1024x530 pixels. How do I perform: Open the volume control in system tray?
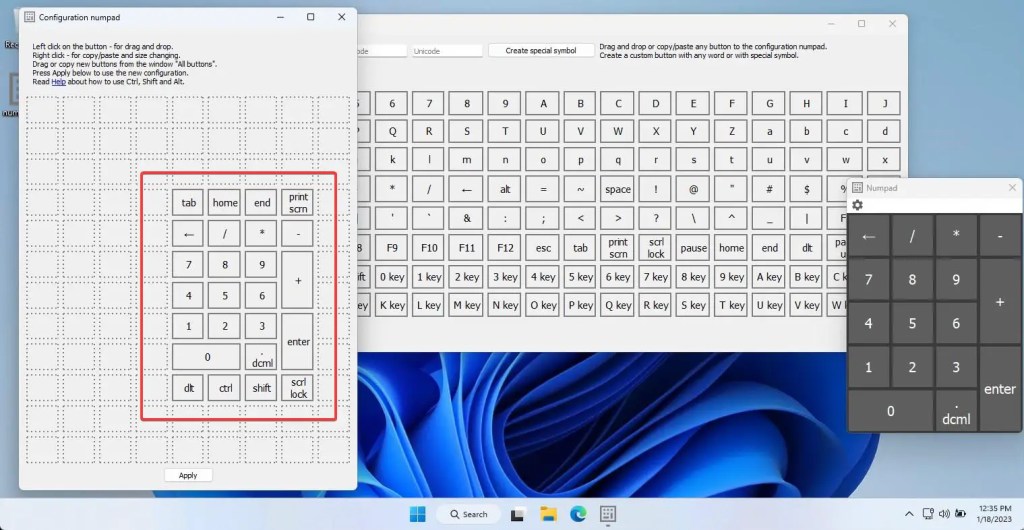(x=944, y=514)
